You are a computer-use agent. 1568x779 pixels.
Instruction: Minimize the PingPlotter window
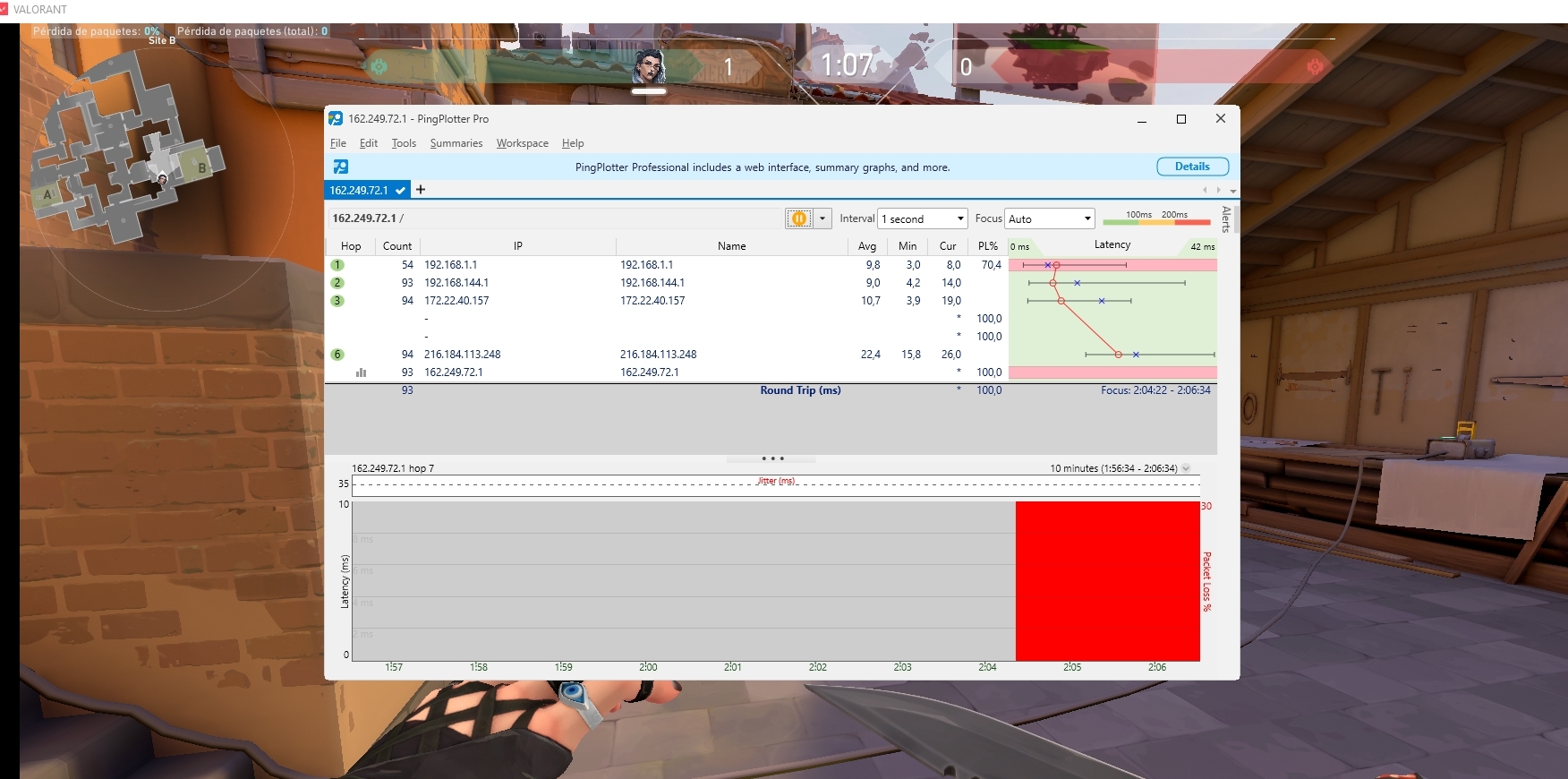[1142, 119]
